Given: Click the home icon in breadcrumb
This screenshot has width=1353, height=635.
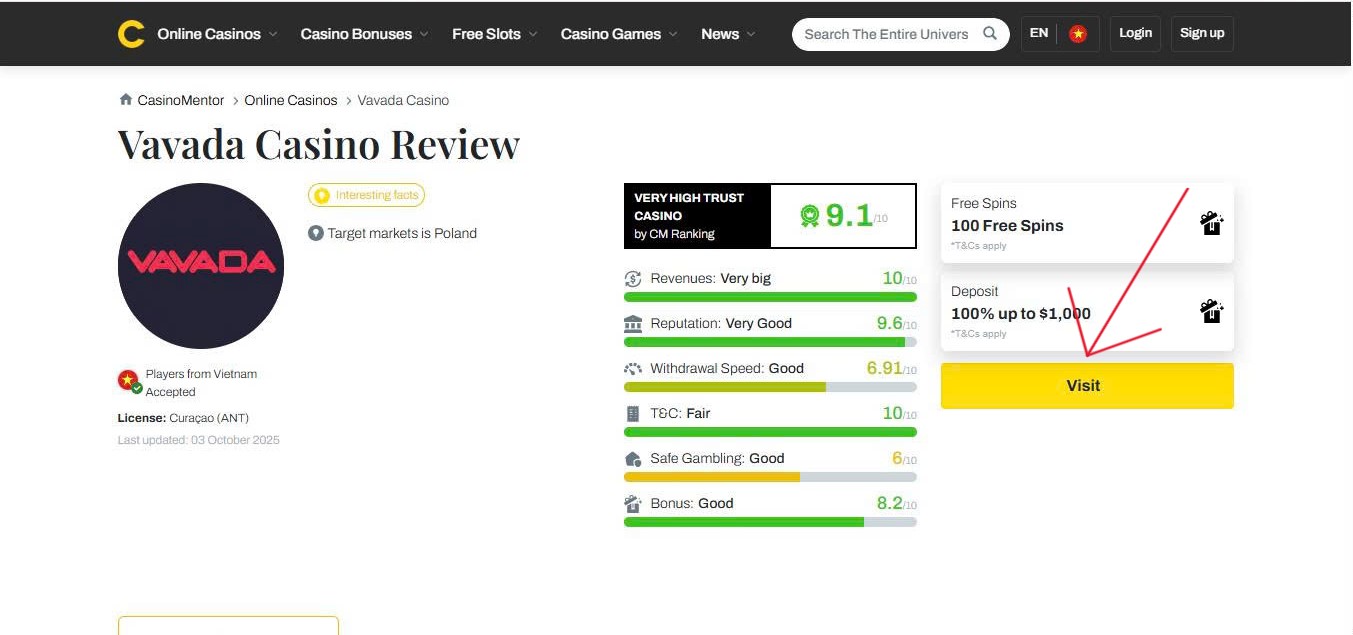Looking at the screenshot, I should (x=125, y=99).
